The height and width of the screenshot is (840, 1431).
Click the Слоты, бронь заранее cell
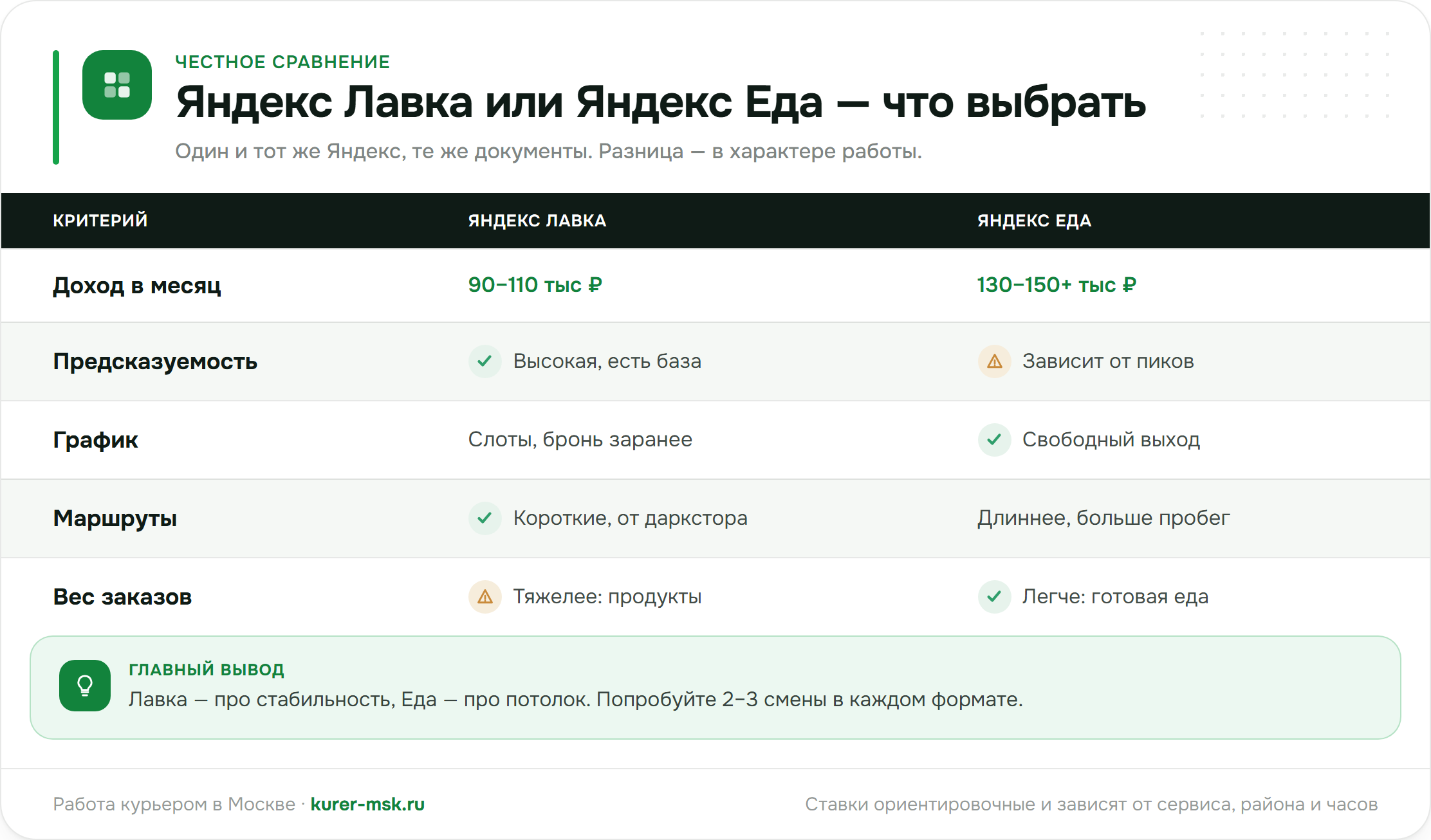[580, 439]
